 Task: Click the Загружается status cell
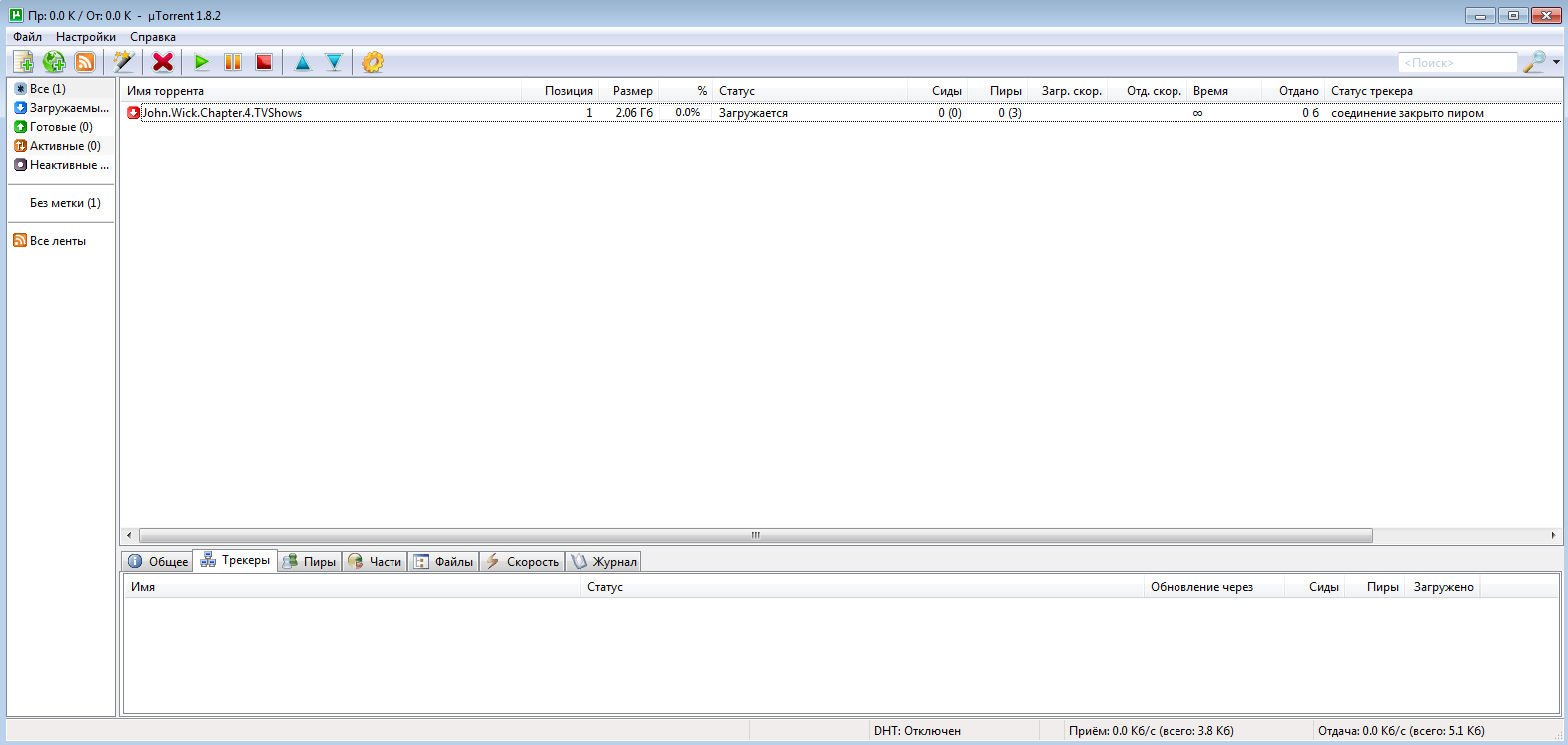point(753,113)
